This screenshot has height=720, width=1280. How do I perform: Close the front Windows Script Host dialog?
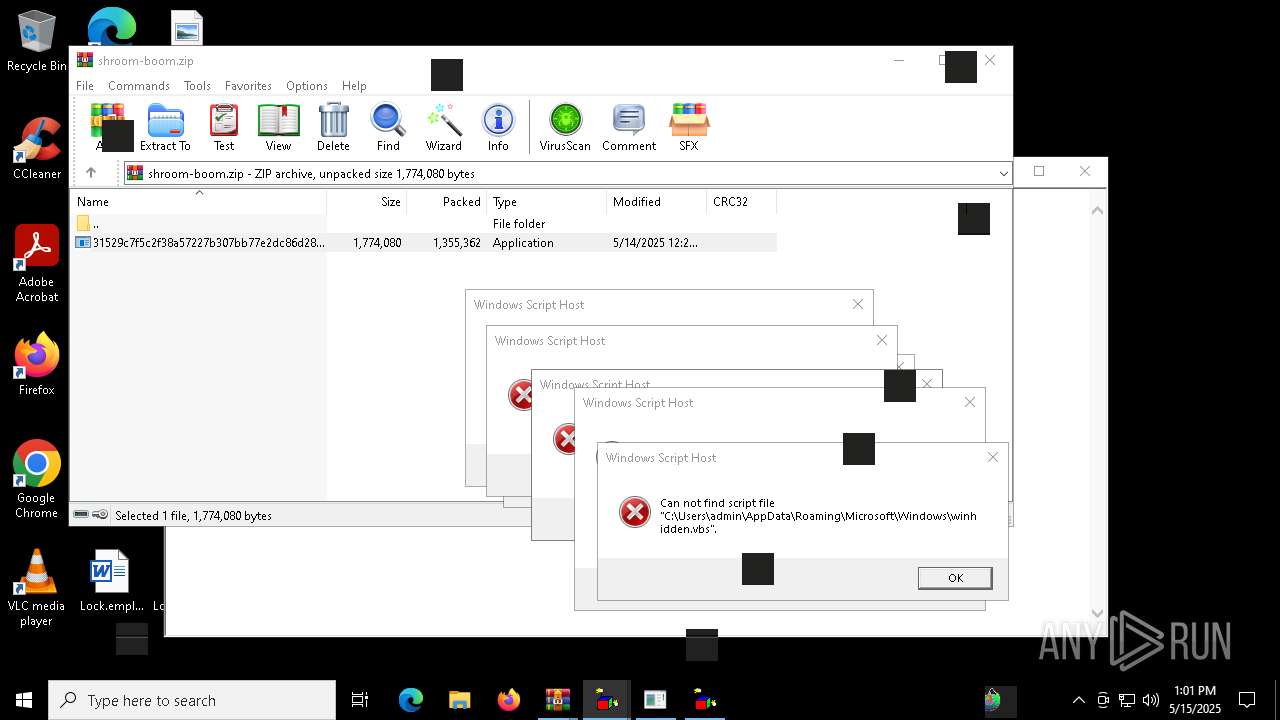[x=992, y=457]
